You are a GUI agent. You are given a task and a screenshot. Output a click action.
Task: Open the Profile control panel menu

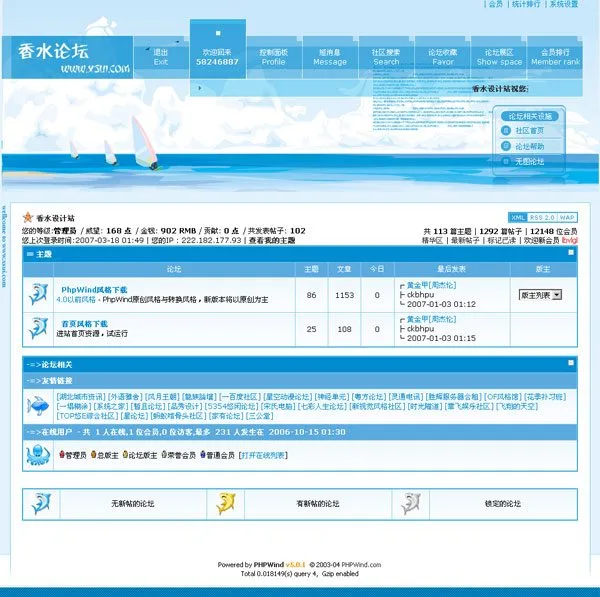click(x=273, y=57)
